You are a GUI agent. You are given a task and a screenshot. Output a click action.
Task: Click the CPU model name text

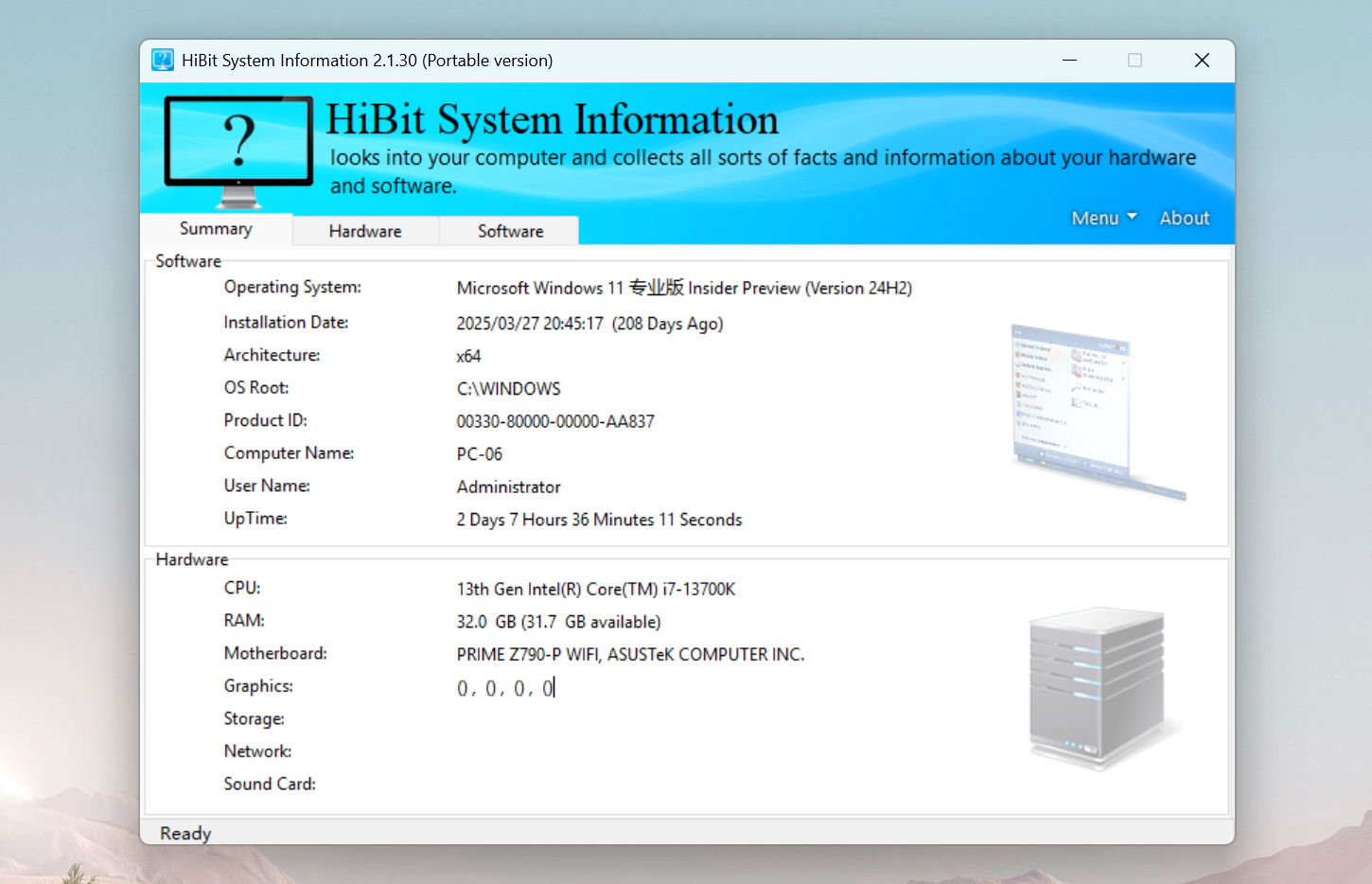[595, 589]
